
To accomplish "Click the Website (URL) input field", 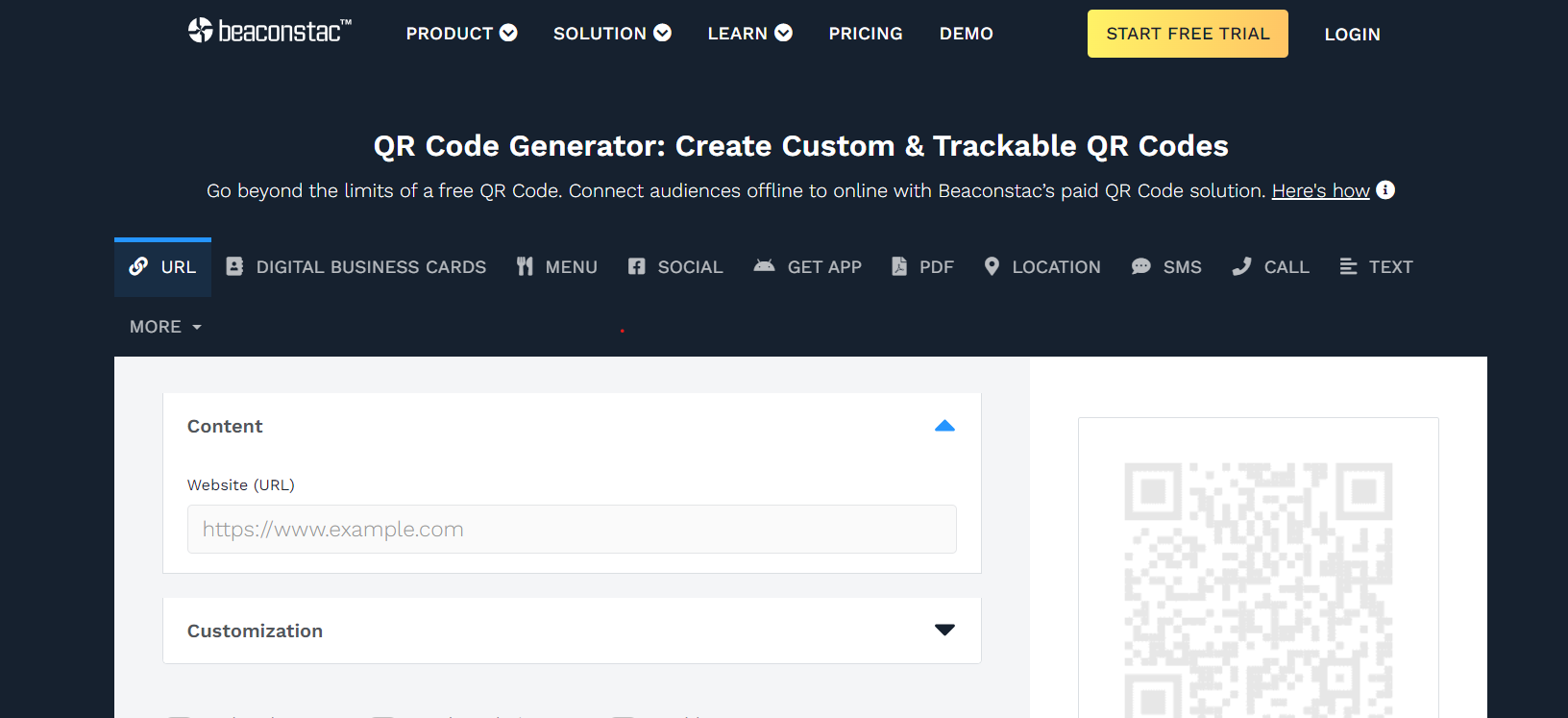I will point(572,529).
